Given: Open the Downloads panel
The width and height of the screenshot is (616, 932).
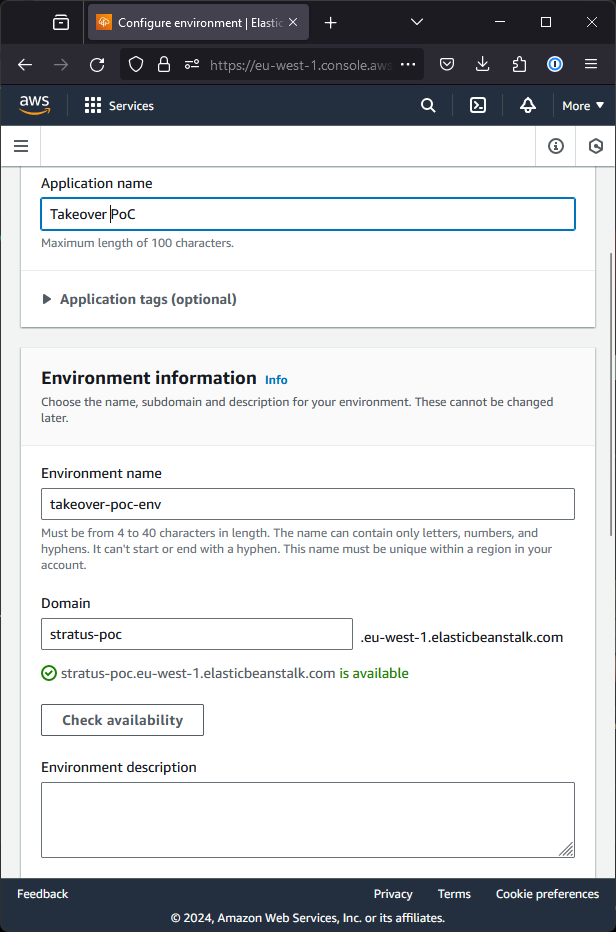Looking at the screenshot, I should click(x=483, y=64).
